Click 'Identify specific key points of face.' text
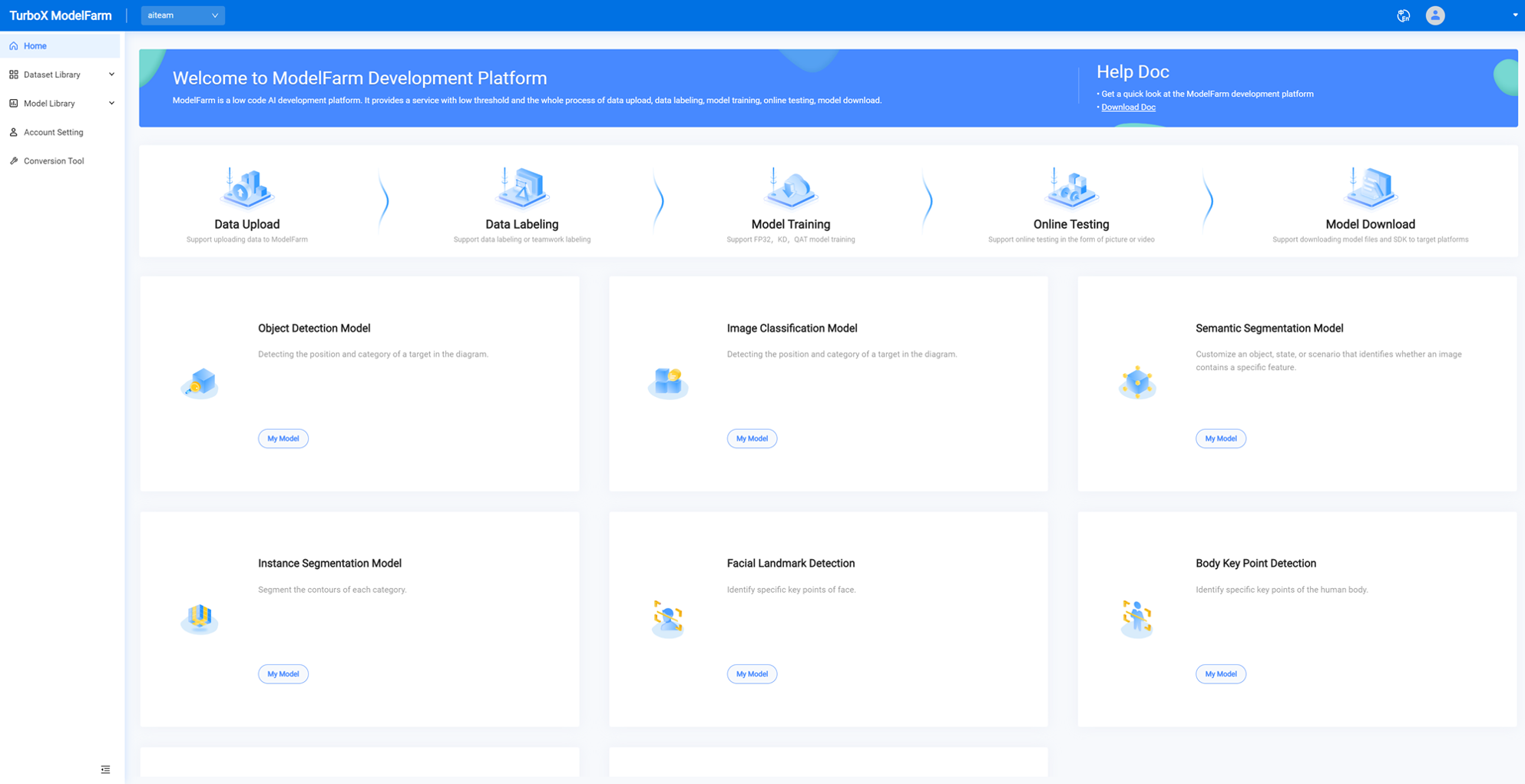This screenshot has width=1525, height=784. pyautogui.click(x=792, y=590)
